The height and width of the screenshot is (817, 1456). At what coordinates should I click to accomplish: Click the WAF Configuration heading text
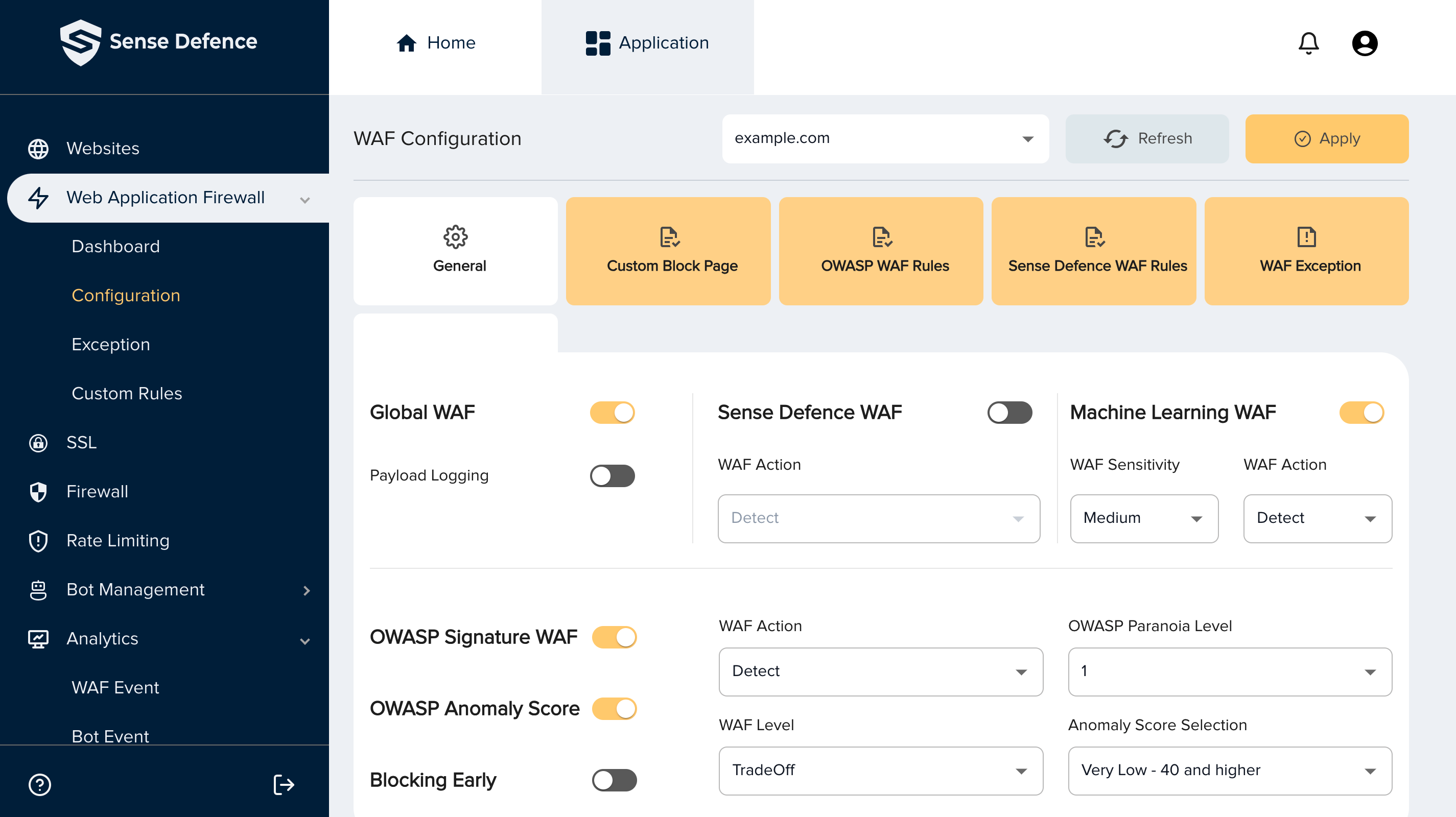pyautogui.click(x=437, y=139)
